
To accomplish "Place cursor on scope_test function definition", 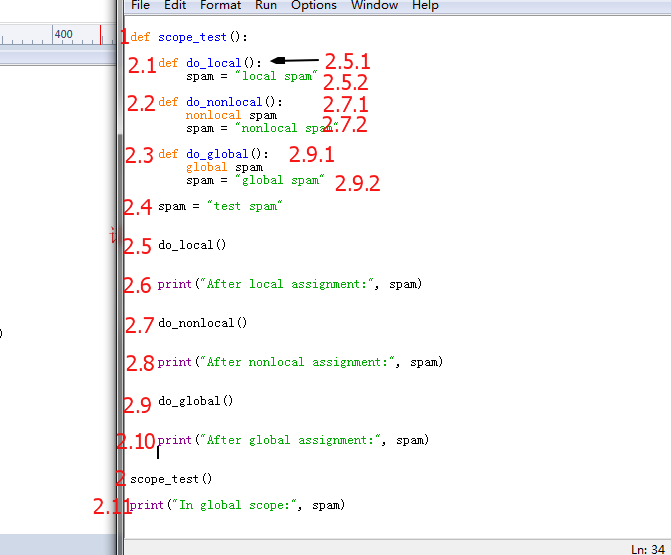I will tap(191, 38).
